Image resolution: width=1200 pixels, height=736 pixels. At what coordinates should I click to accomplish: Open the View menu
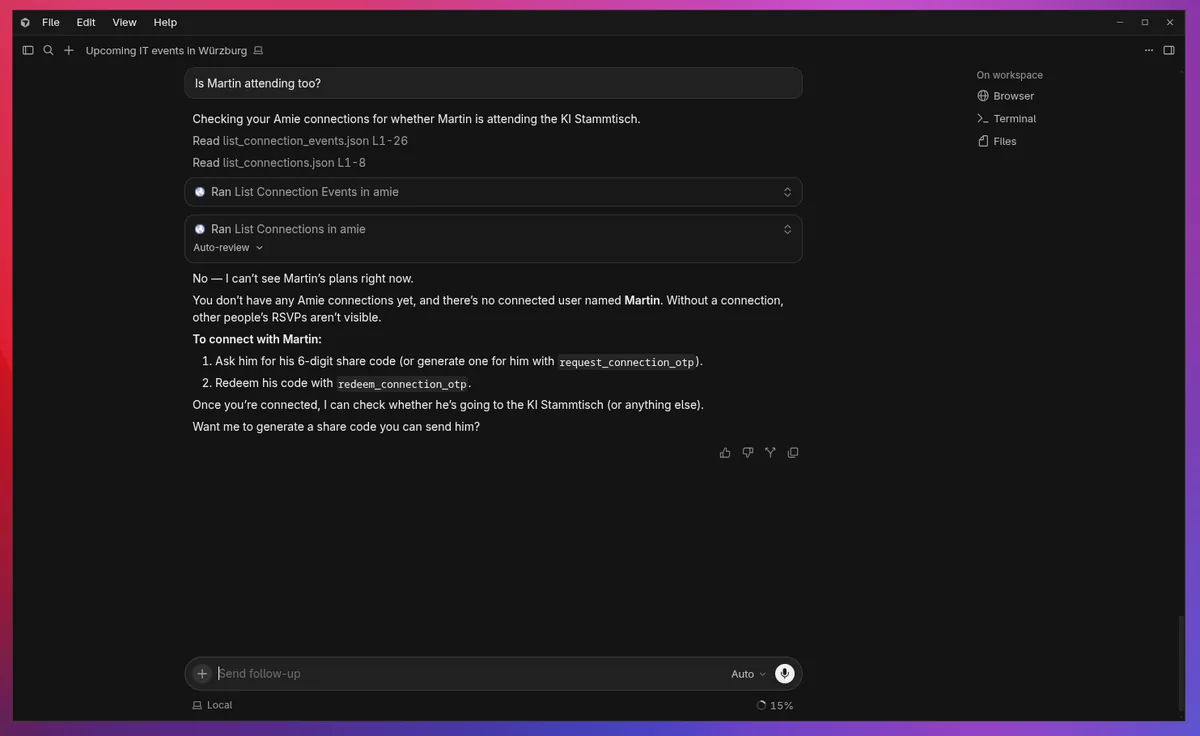coord(124,22)
